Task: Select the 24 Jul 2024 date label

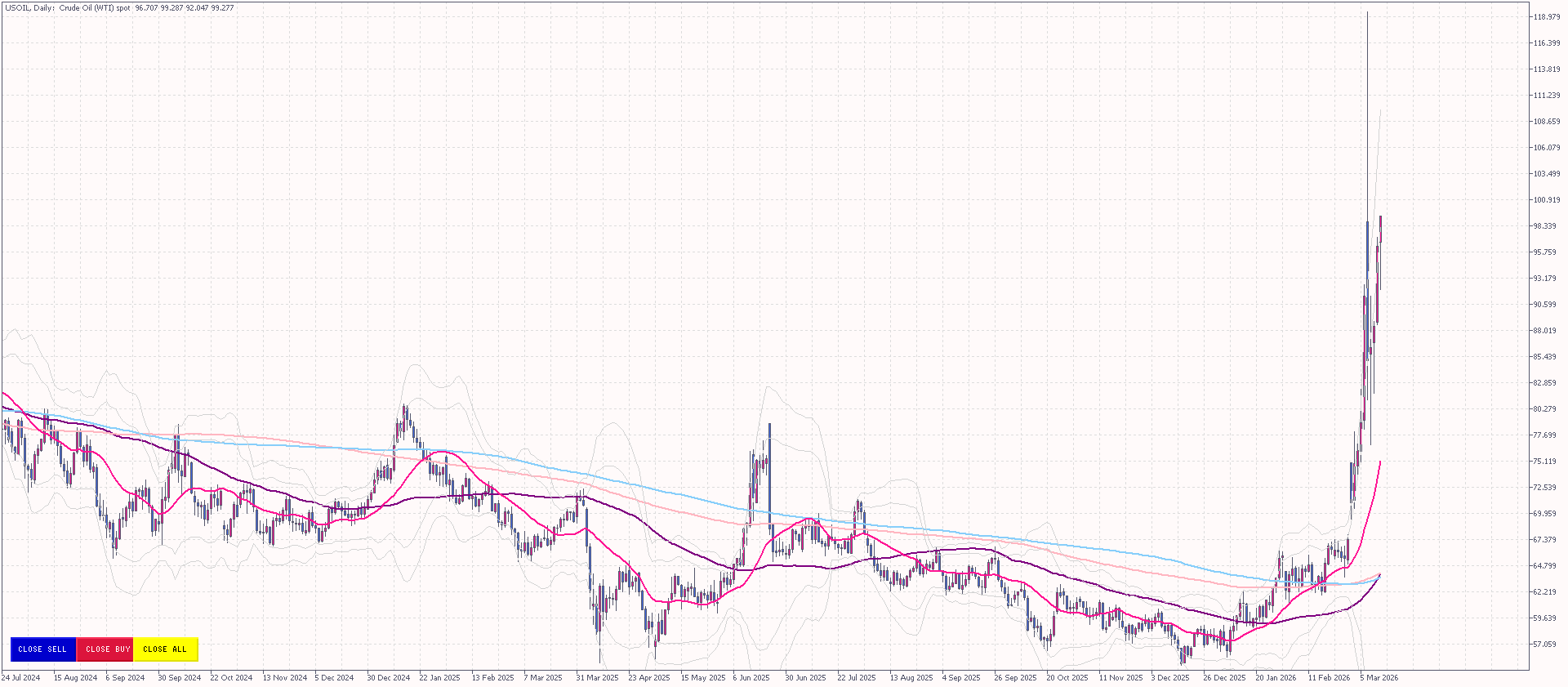Action: click(21, 678)
